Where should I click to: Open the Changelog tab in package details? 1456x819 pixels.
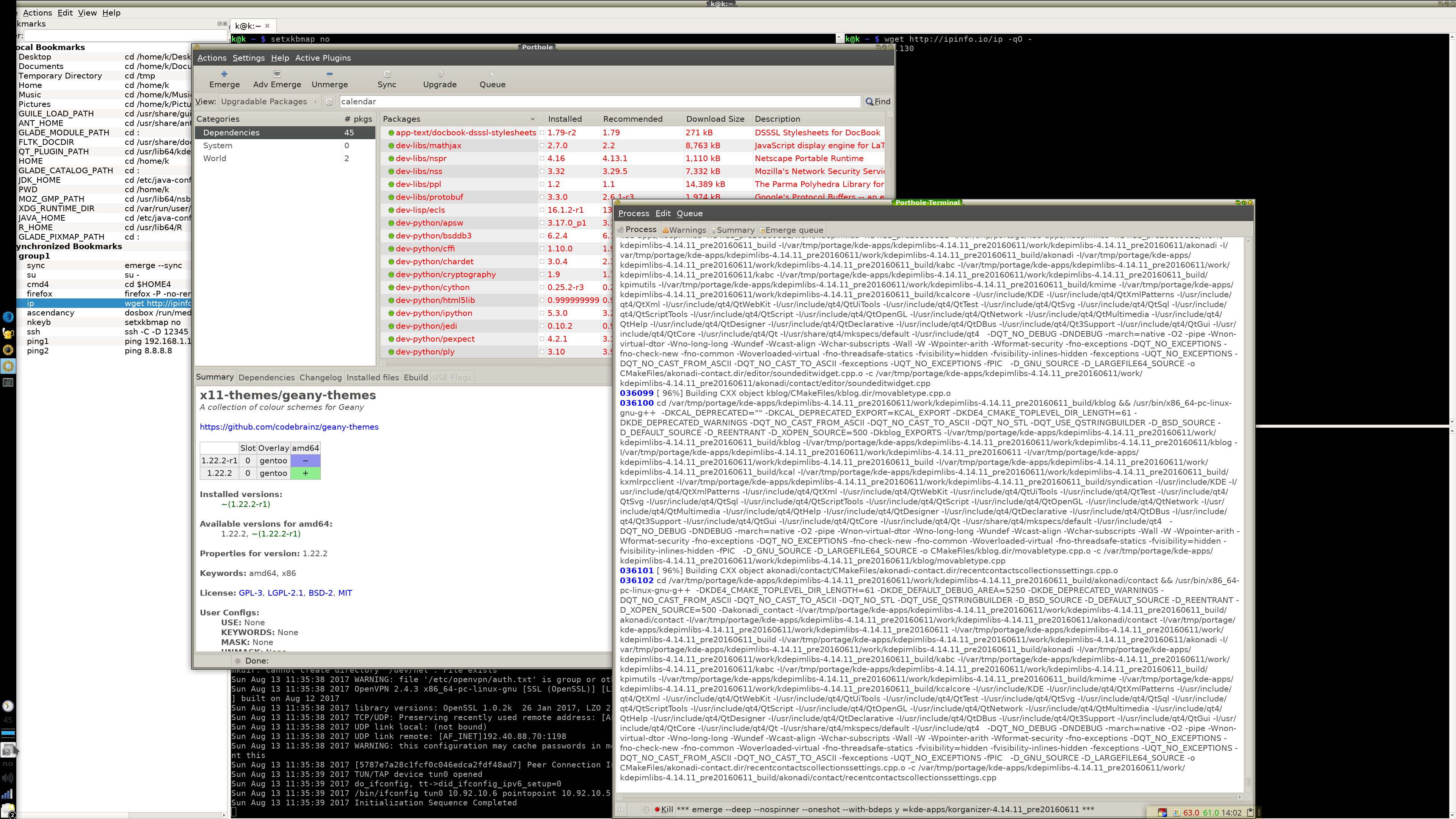pos(320,378)
